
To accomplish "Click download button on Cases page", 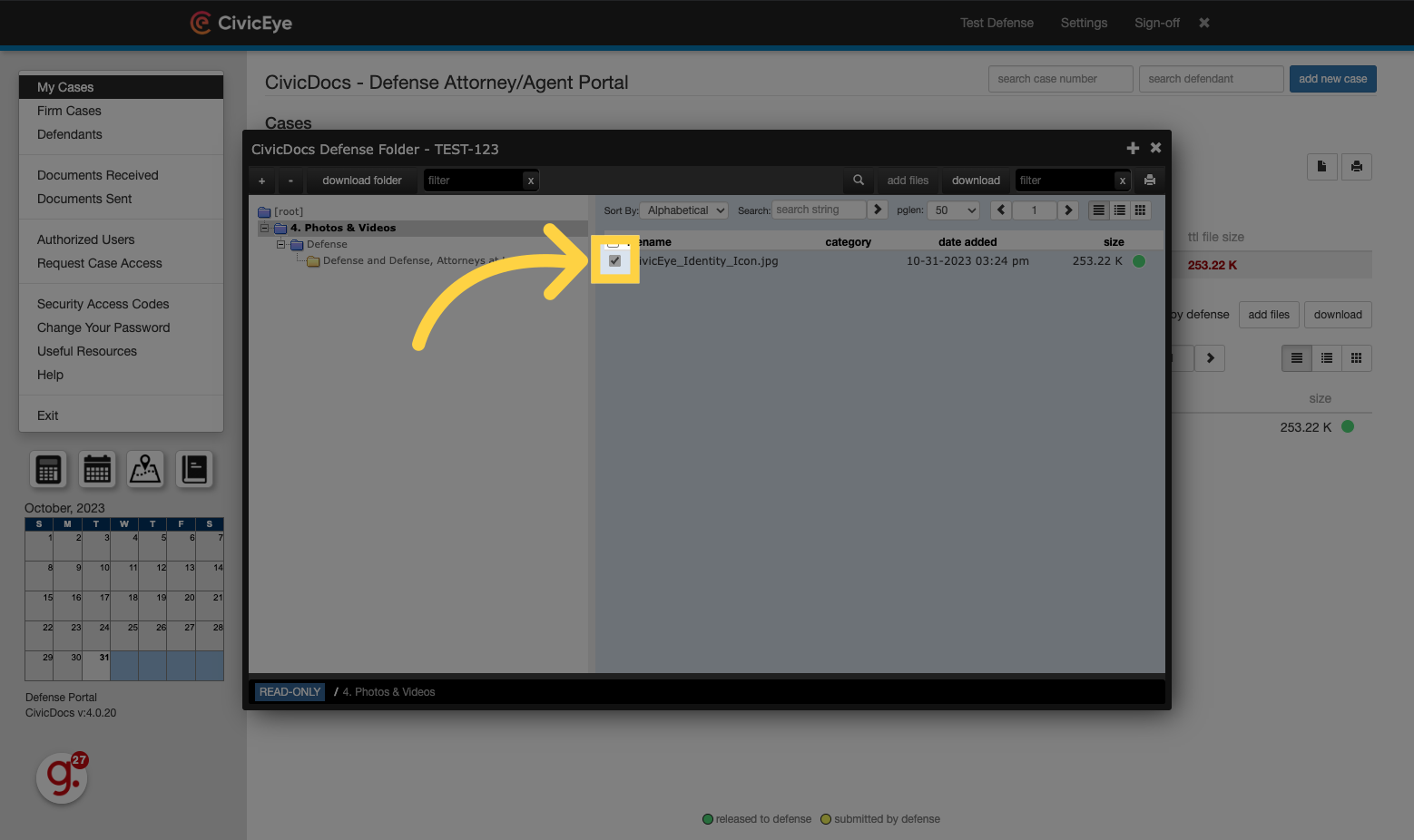I will coord(1338,315).
